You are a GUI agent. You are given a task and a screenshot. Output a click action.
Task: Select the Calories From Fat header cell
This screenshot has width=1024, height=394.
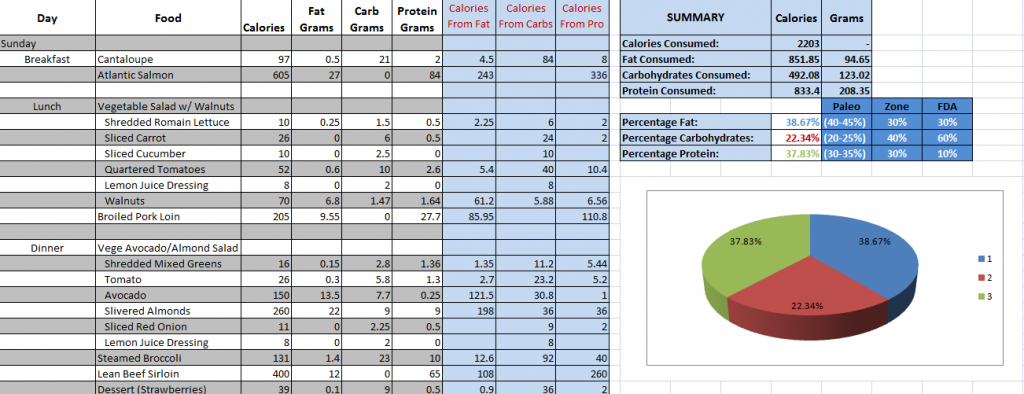coord(468,18)
